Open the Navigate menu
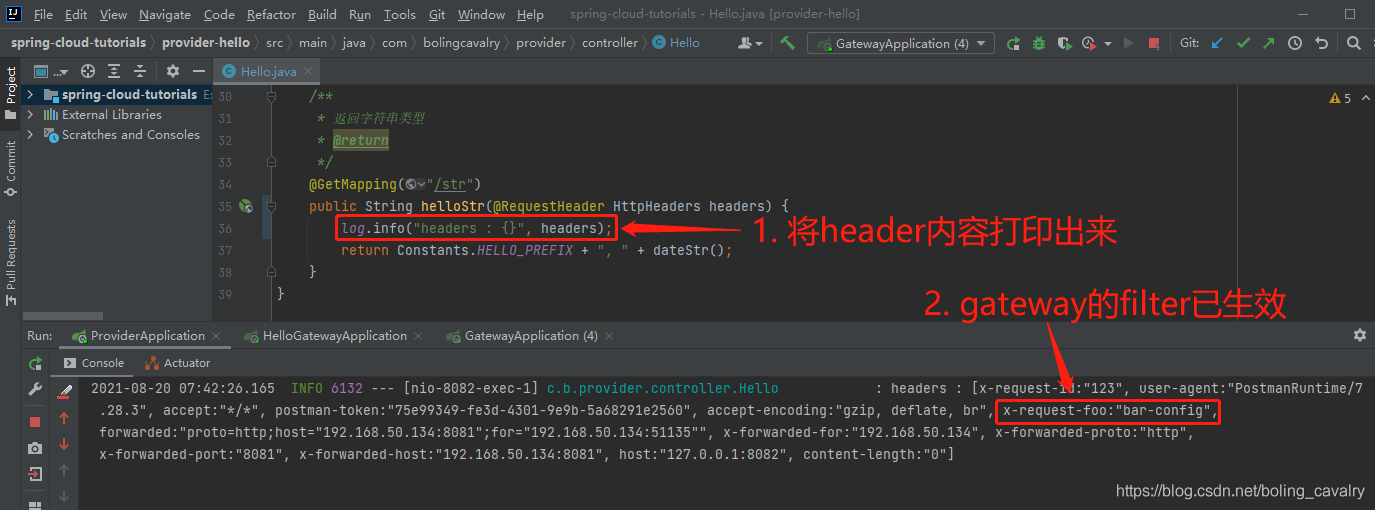Screen dimensions: 1375x510 (165, 14)
